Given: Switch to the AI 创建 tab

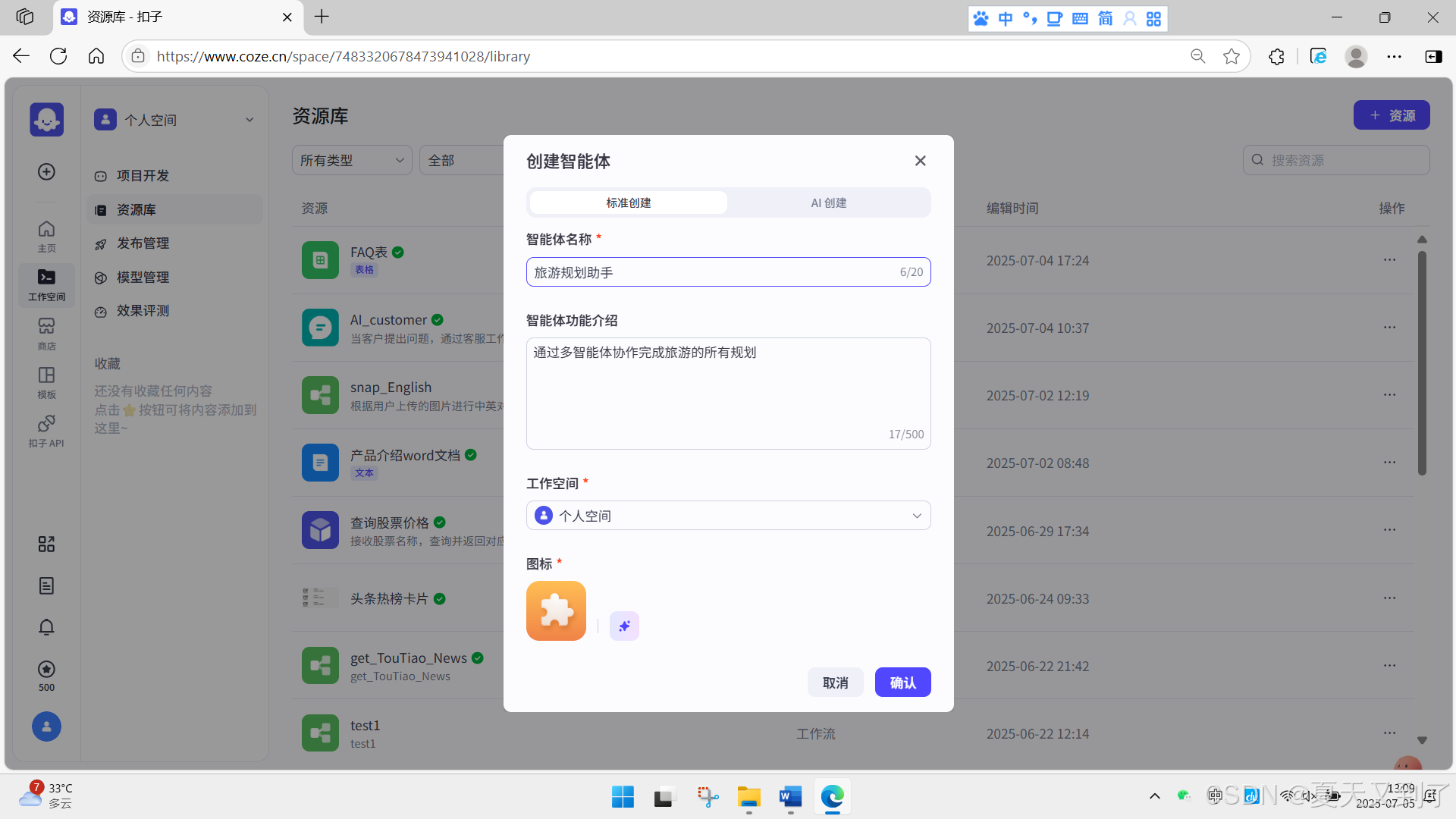Looking at the screenshot, I should 828,202.
